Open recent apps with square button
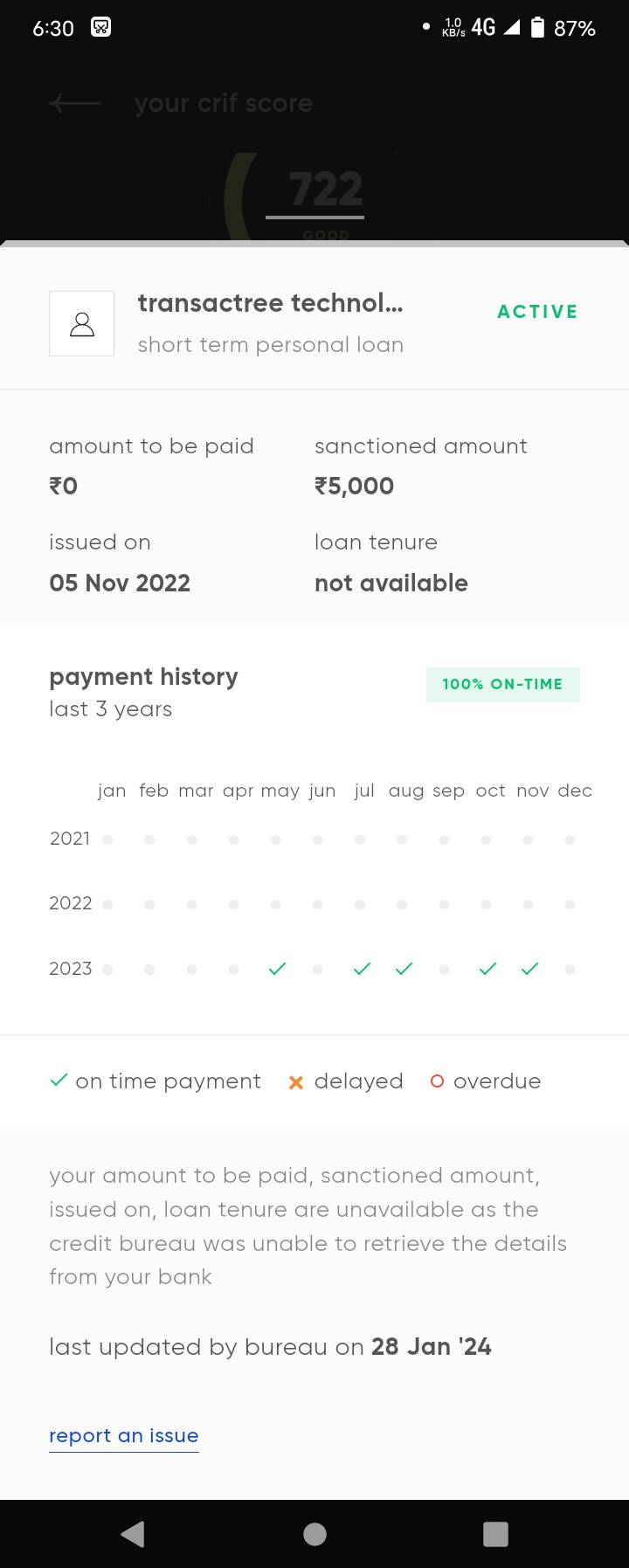Screen dimensions: 629x1568 tap(495, 1534)
